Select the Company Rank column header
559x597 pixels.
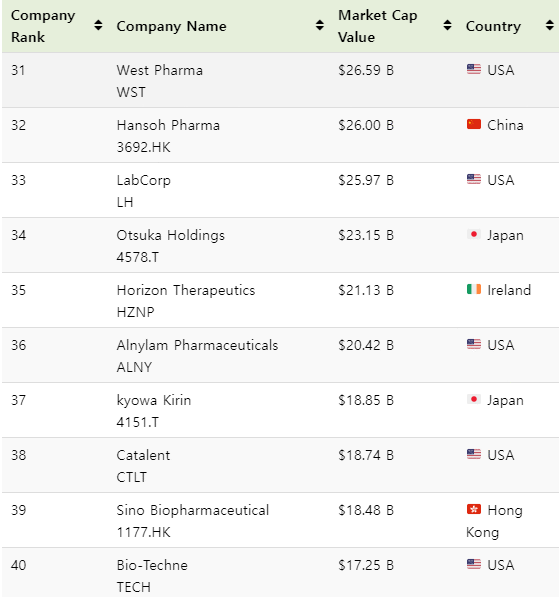tap(43, 26)
